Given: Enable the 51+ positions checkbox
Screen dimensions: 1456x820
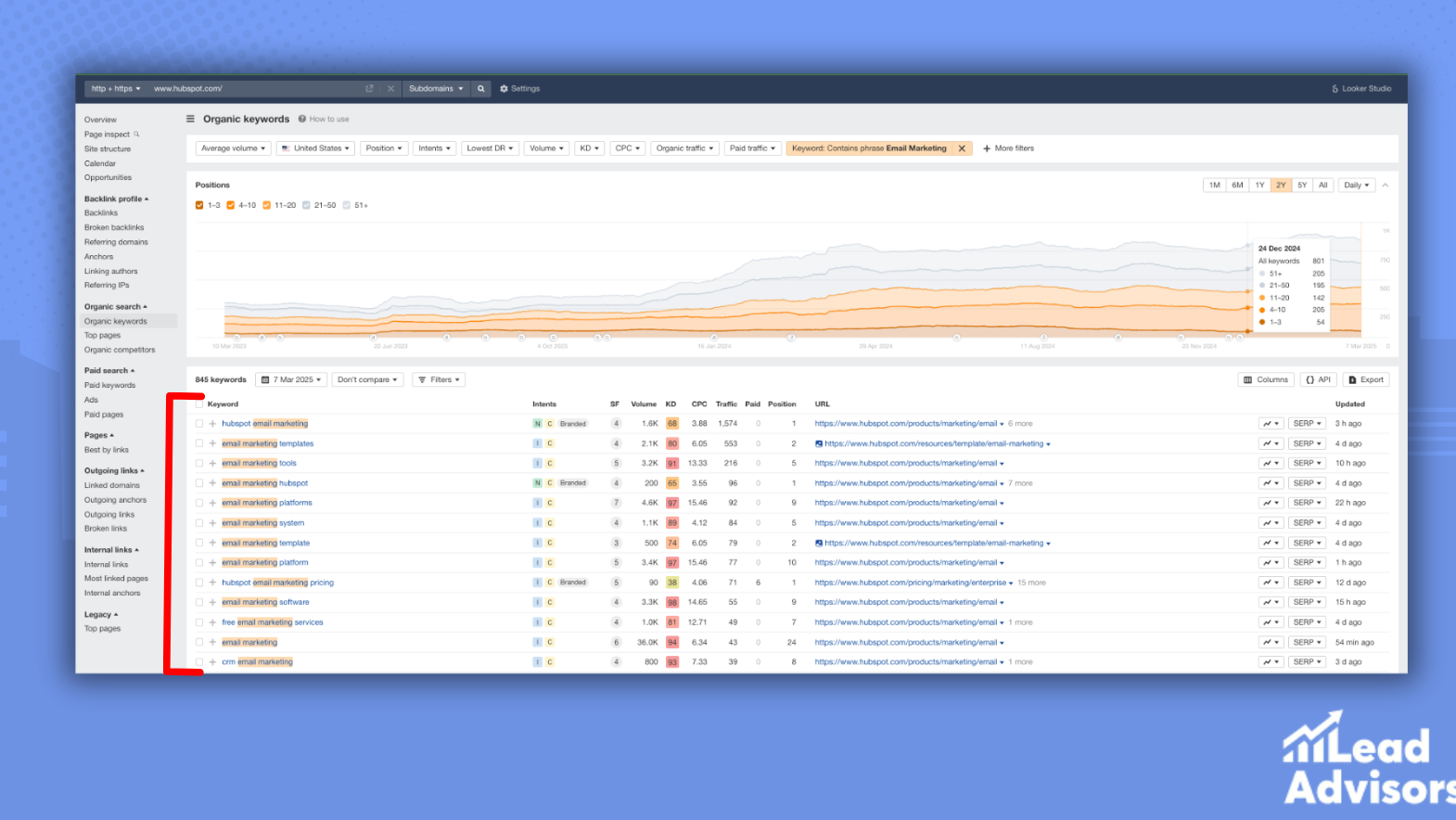Looking at the screenshot, I should click(347, 205).
